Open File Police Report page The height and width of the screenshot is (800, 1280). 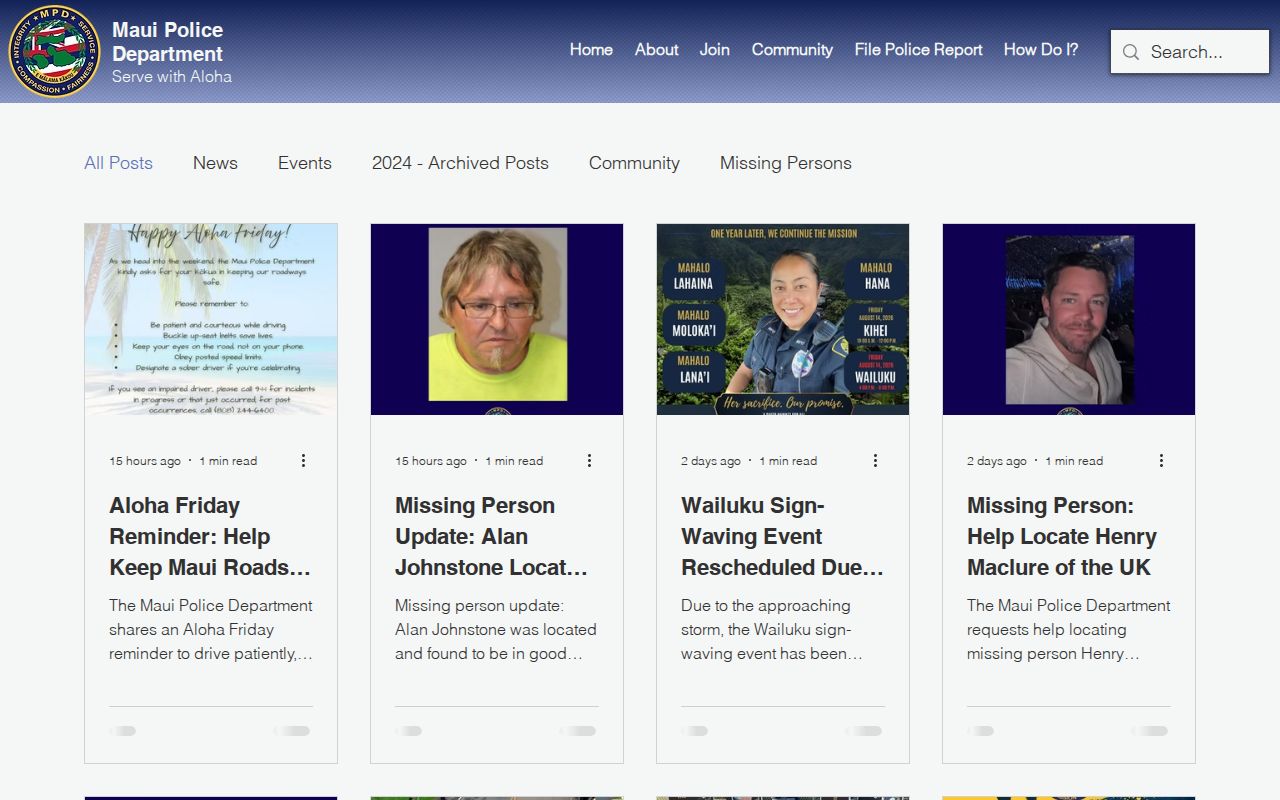pos(918,49)
